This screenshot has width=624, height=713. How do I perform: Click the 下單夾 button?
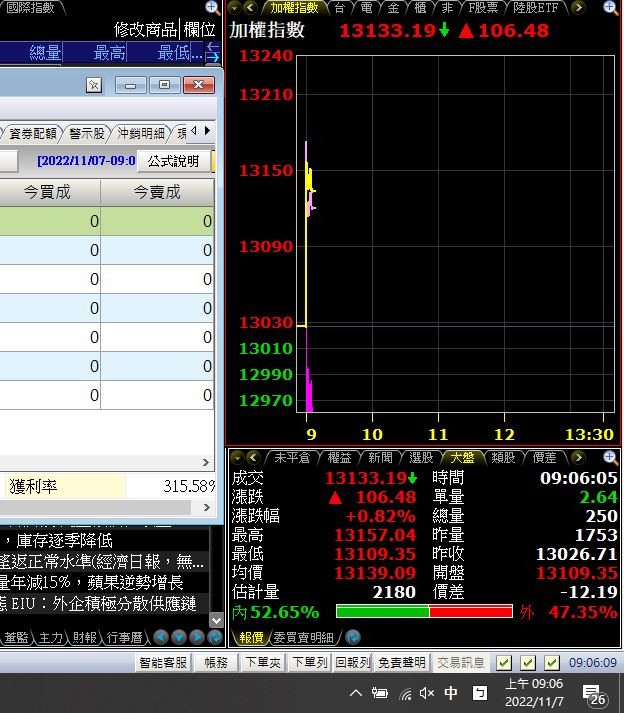pos(263,663)
